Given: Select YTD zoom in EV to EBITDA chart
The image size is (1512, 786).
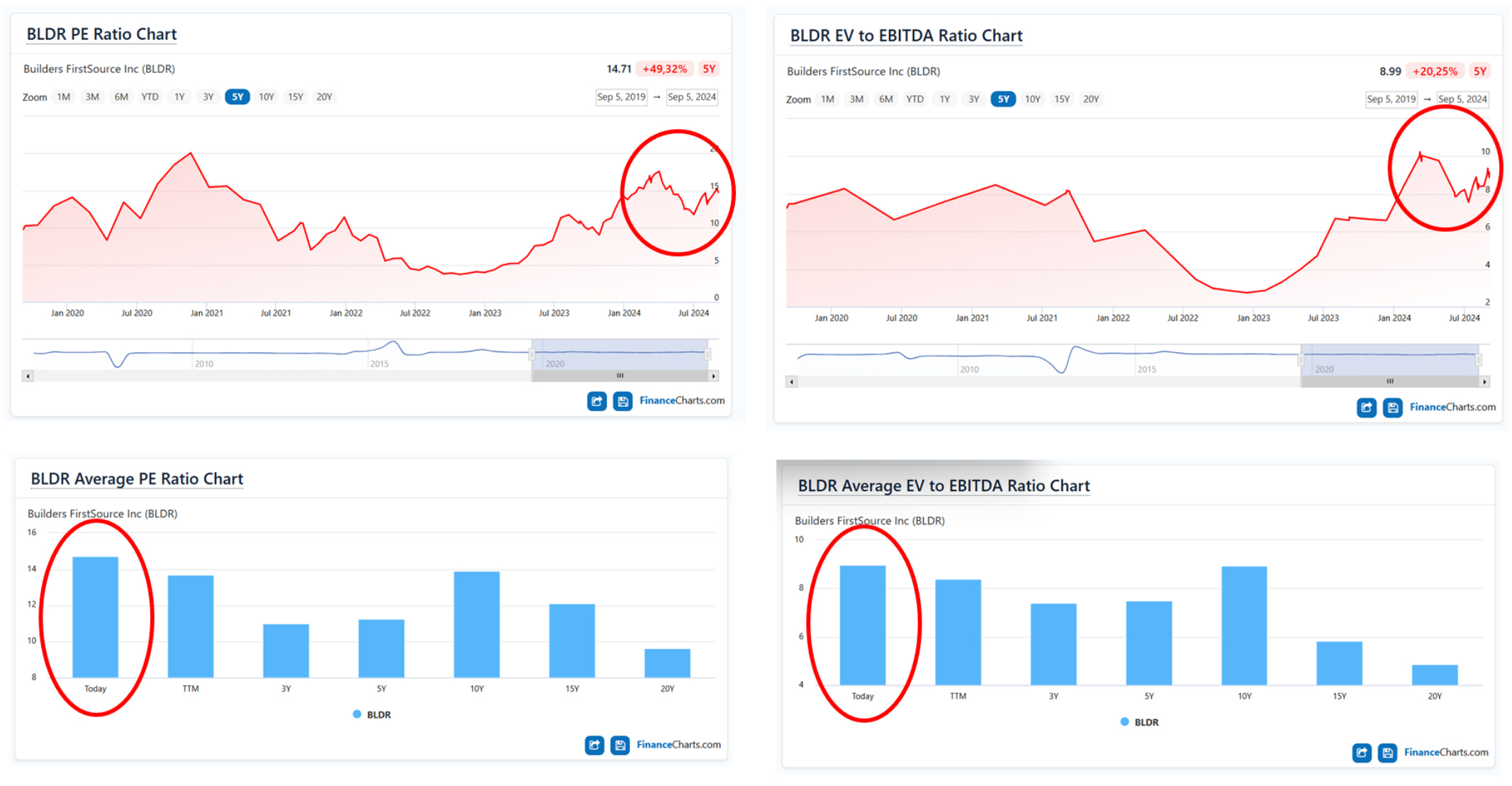Looking at the screenshot, I should tap(914, 99).
